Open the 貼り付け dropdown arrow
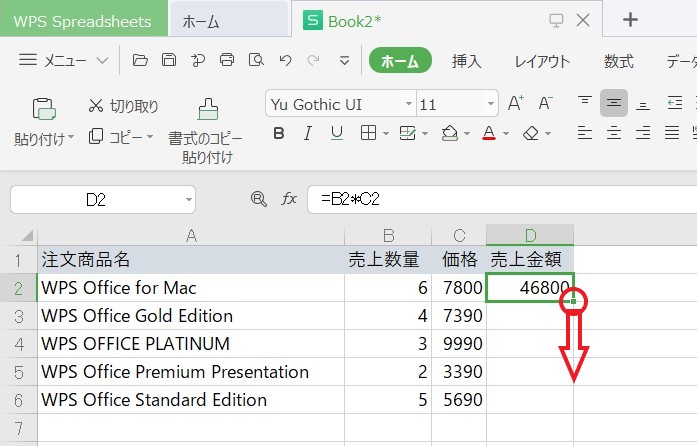Screen dimensions: 697x446 pos(71,137)
